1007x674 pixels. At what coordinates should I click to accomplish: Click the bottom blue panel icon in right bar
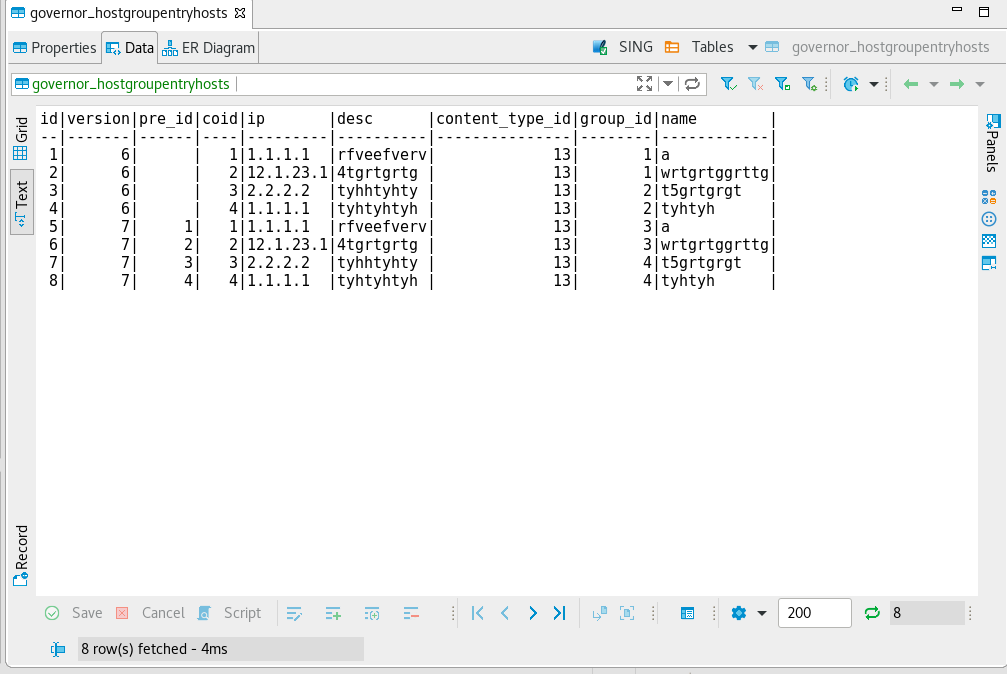[989, 263]
